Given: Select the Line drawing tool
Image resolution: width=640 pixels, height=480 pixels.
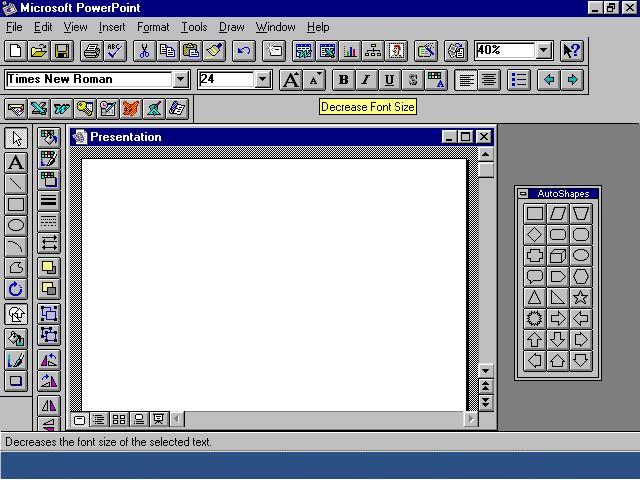Looking at the screenshot, I should tap(16, 184).
